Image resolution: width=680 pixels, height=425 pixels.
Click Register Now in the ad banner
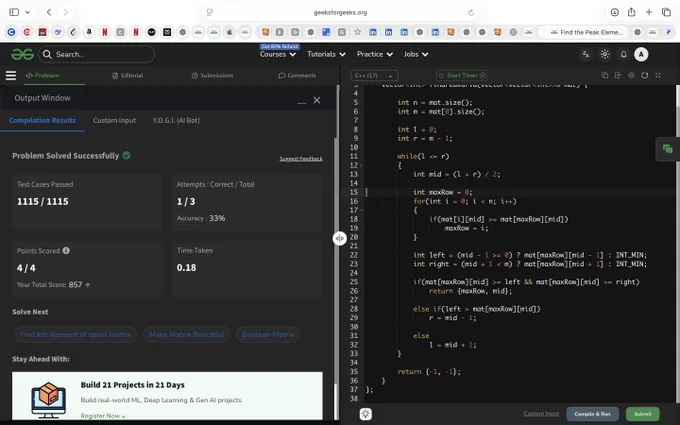(x=103, y=415)
